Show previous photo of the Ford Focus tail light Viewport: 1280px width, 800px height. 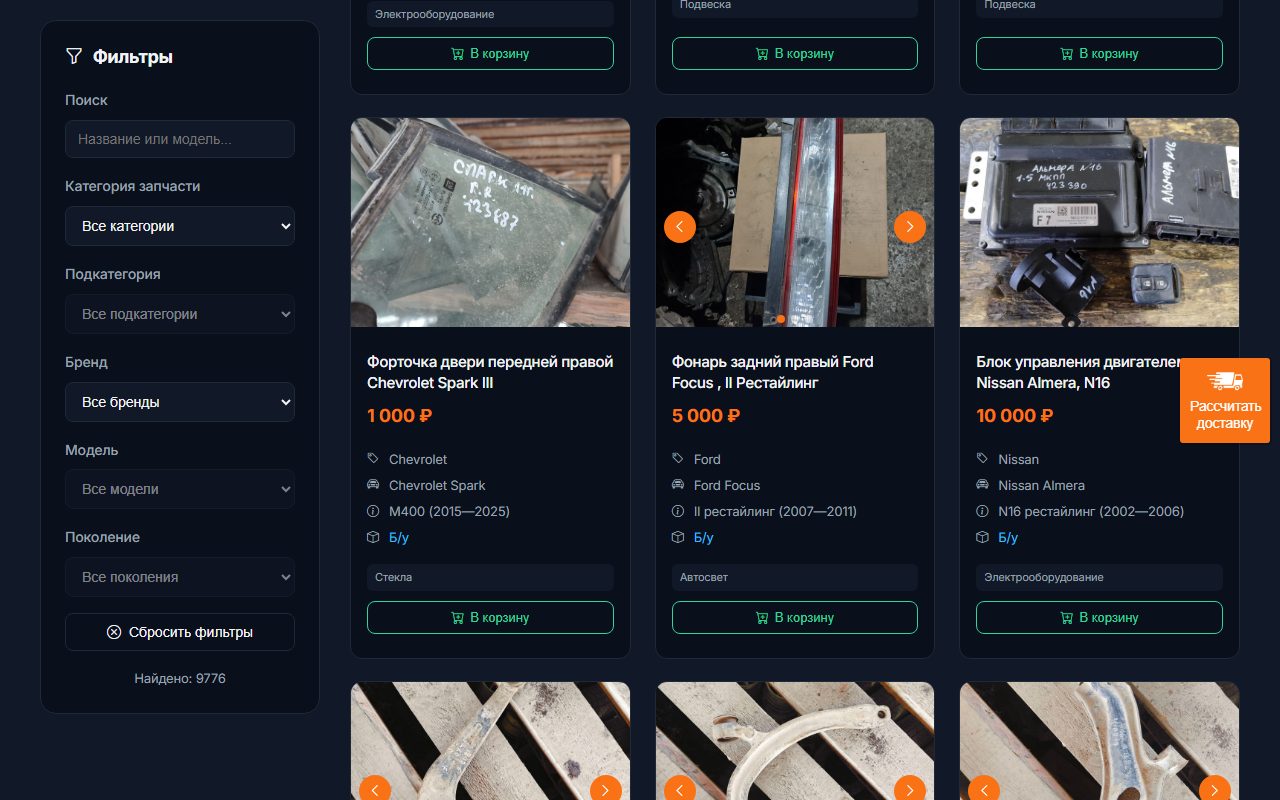click(680, 227)
